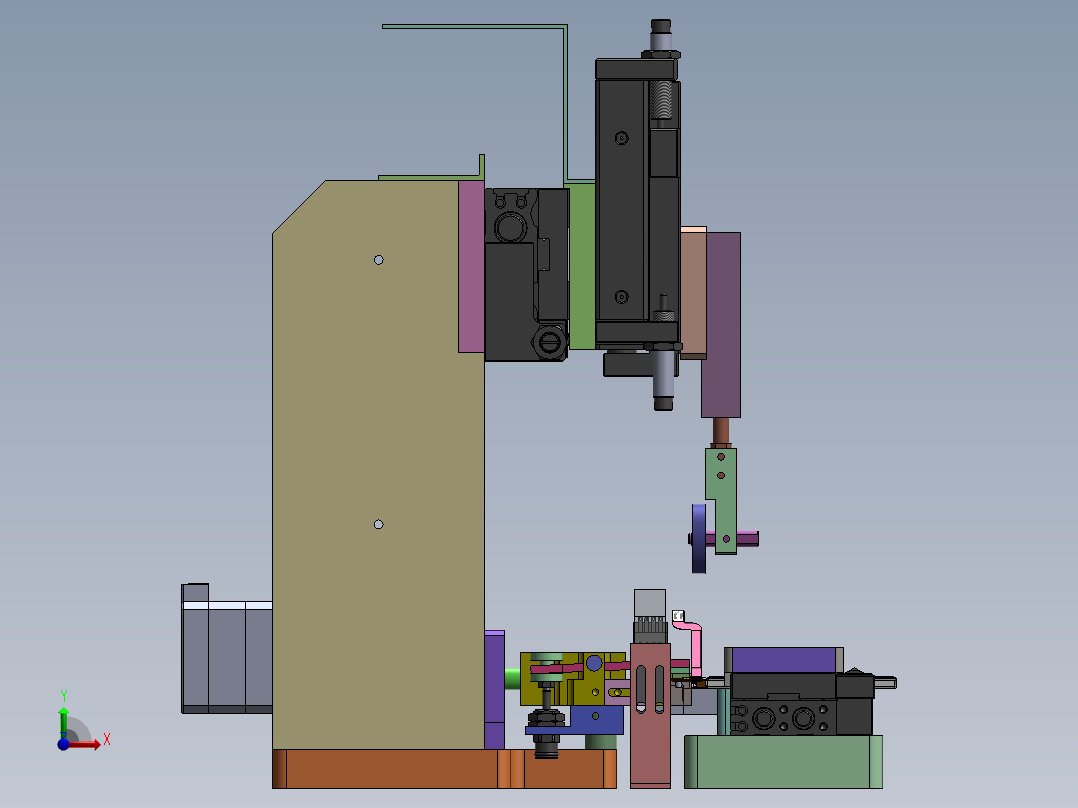The image size is (1078, 808).
Task: Select the dark purple block right of slide
Action: (722, 325)
